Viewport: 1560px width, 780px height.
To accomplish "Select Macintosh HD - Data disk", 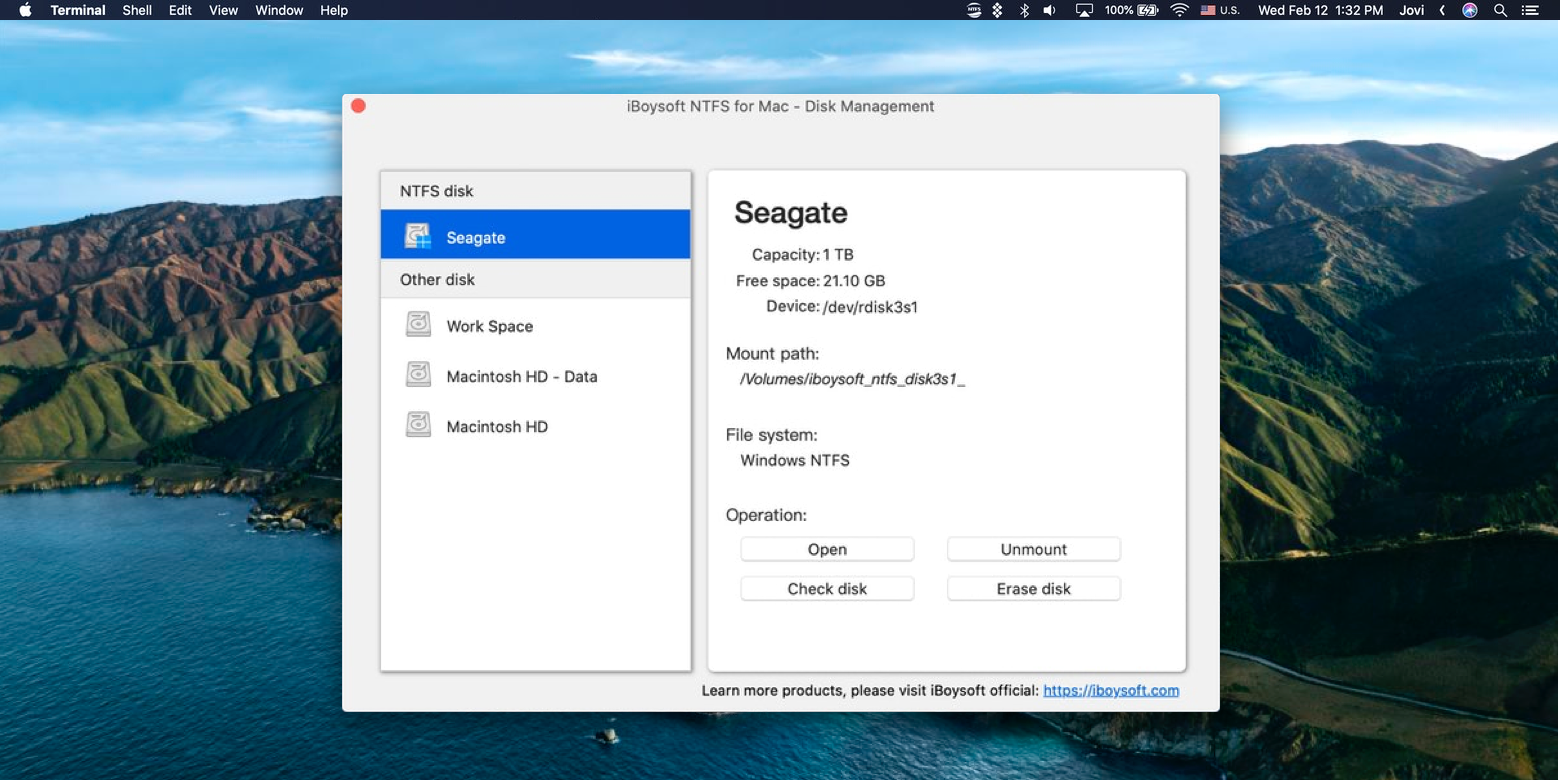I will 536,376.
